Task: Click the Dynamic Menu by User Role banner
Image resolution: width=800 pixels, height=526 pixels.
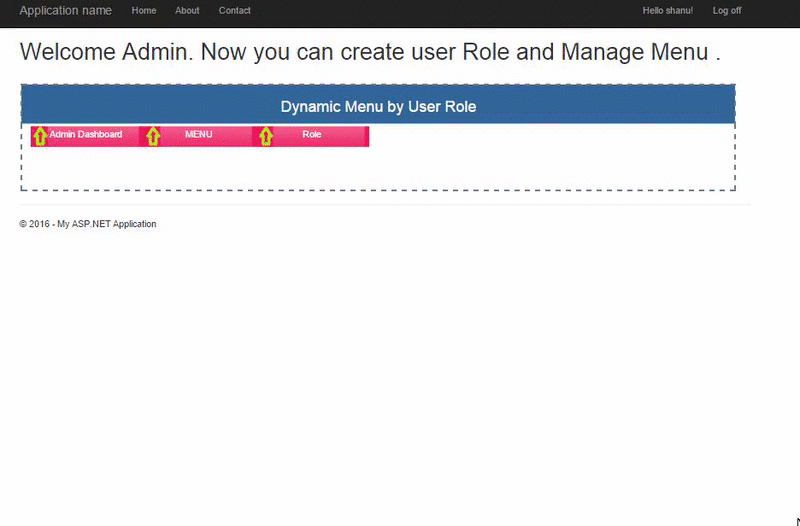Action: 378,106
